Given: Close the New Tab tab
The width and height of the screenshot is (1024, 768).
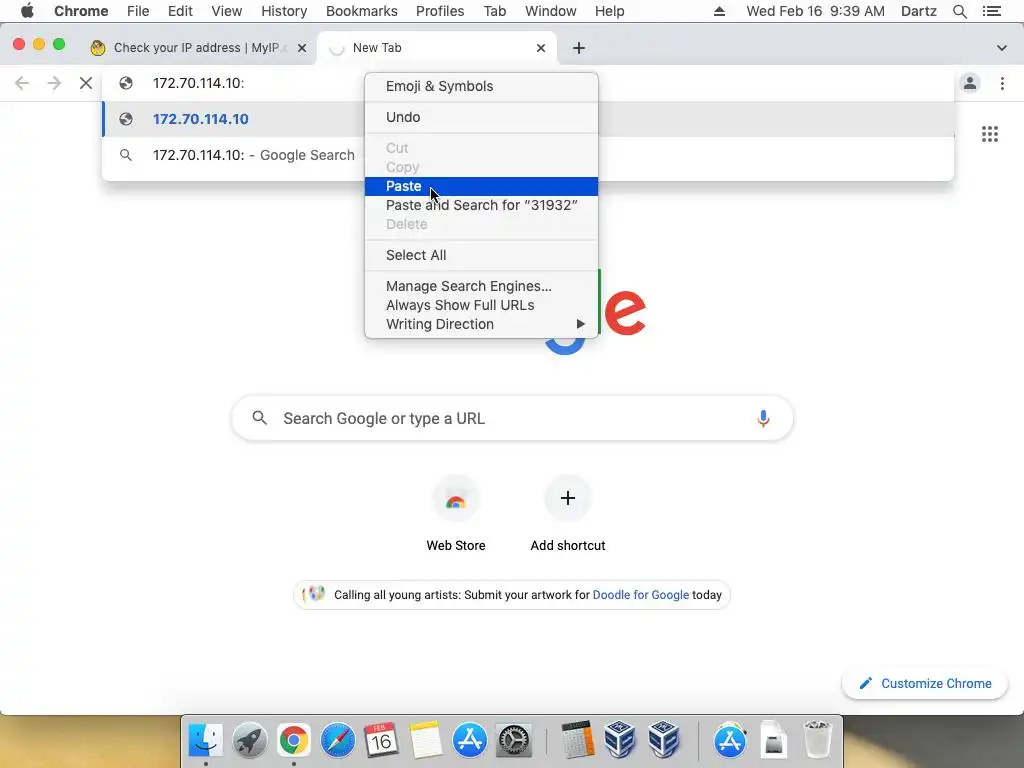Looking at the screenshot, I should point(541,48).
